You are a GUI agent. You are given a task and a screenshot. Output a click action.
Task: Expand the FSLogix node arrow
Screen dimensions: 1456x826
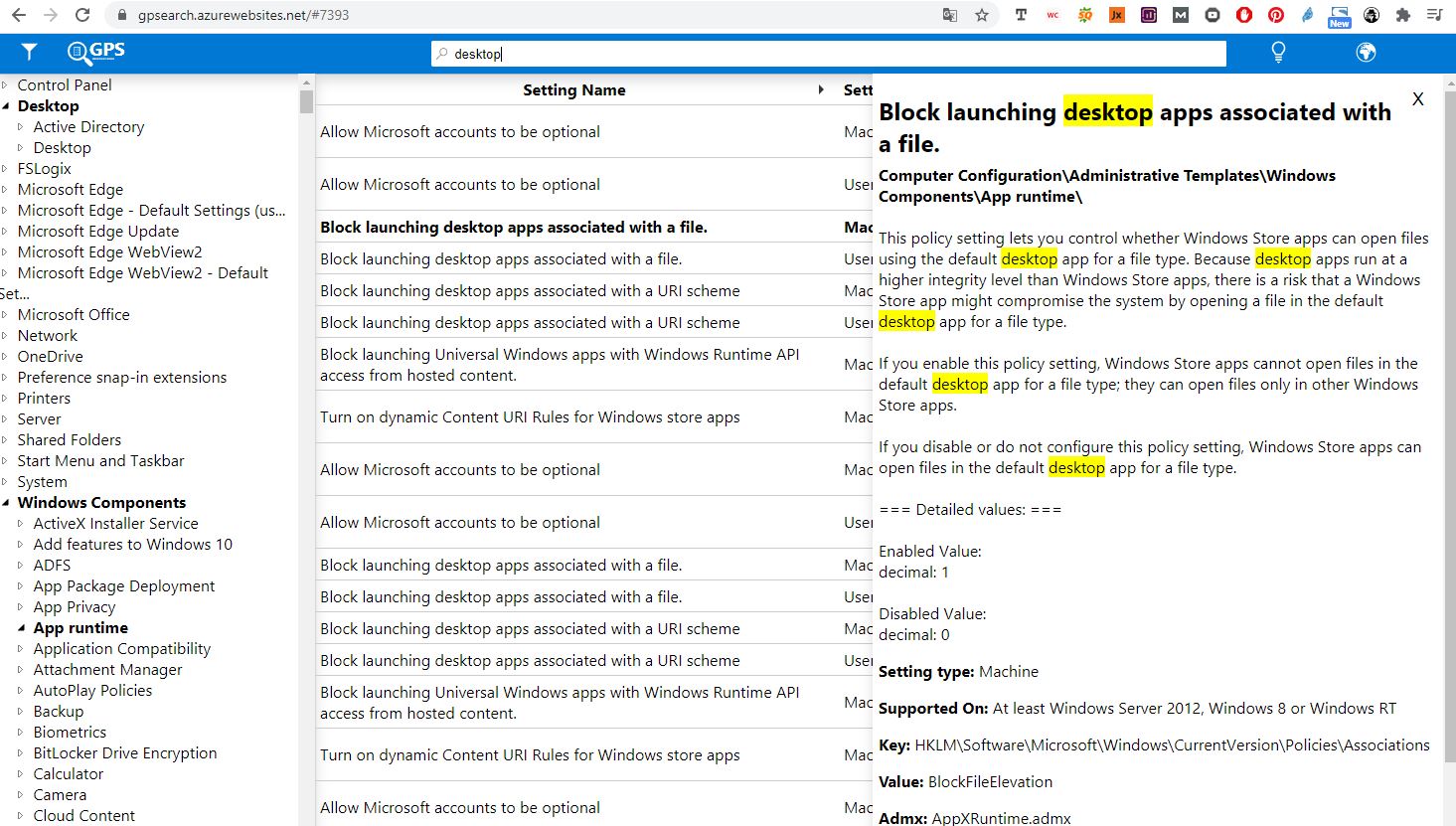5,169
